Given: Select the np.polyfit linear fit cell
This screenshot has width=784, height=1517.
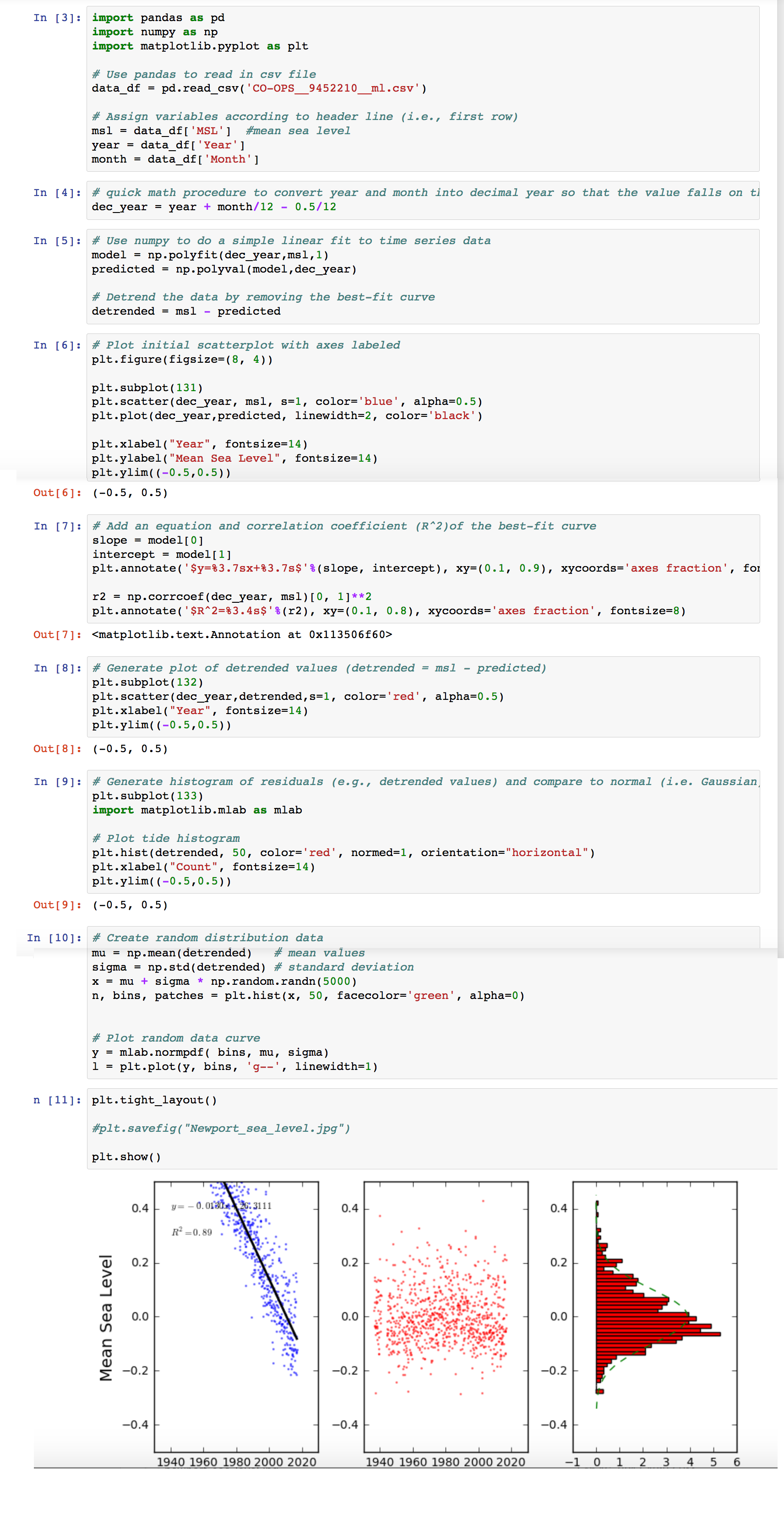Looking at the screenshot, I should click(x=423, y=276).
